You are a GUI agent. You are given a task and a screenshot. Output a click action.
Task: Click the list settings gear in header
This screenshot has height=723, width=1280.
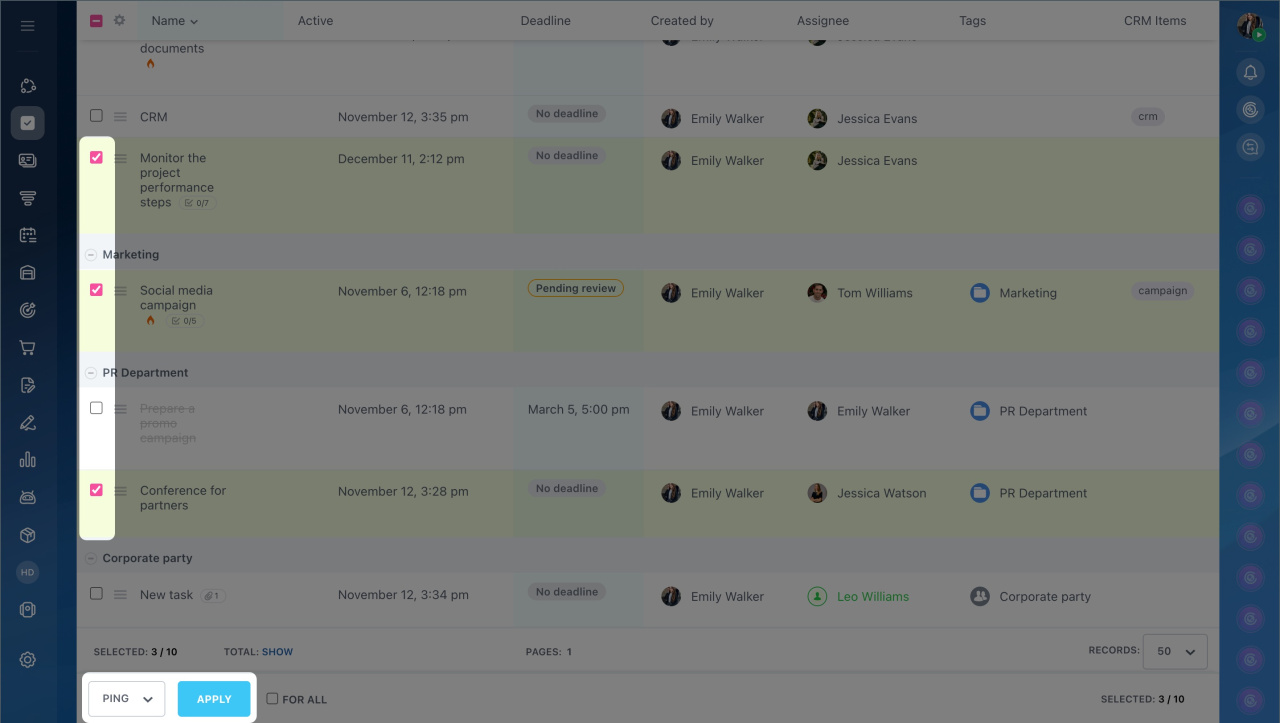pyautogui.click(x=119, y=20)
